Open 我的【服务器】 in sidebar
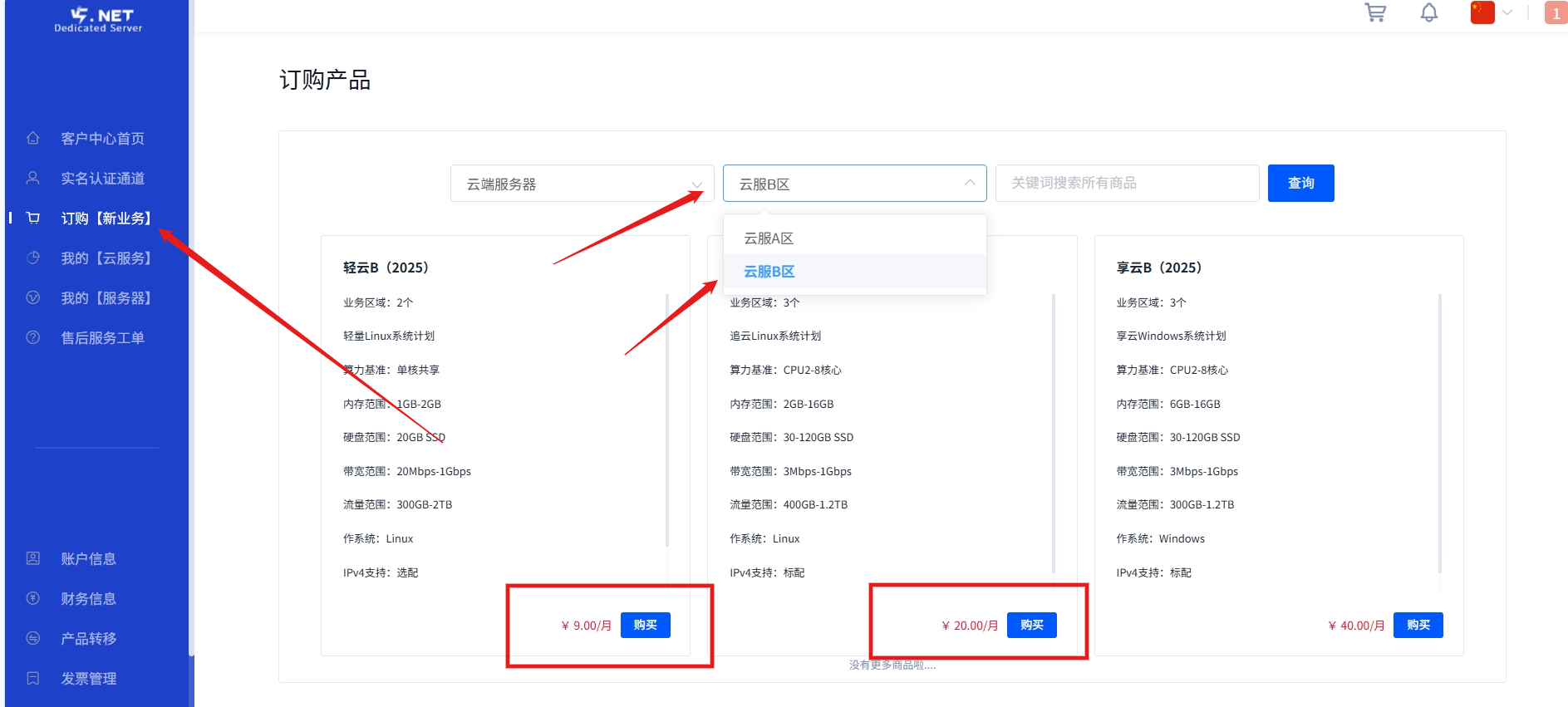Image resolution: width=1568 pixels, height=707 pixels. tap(106, 298)
